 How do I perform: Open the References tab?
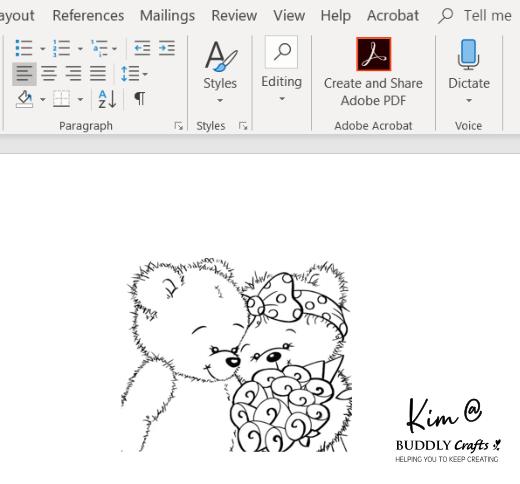pyautogui.click(x=88, y=16)
